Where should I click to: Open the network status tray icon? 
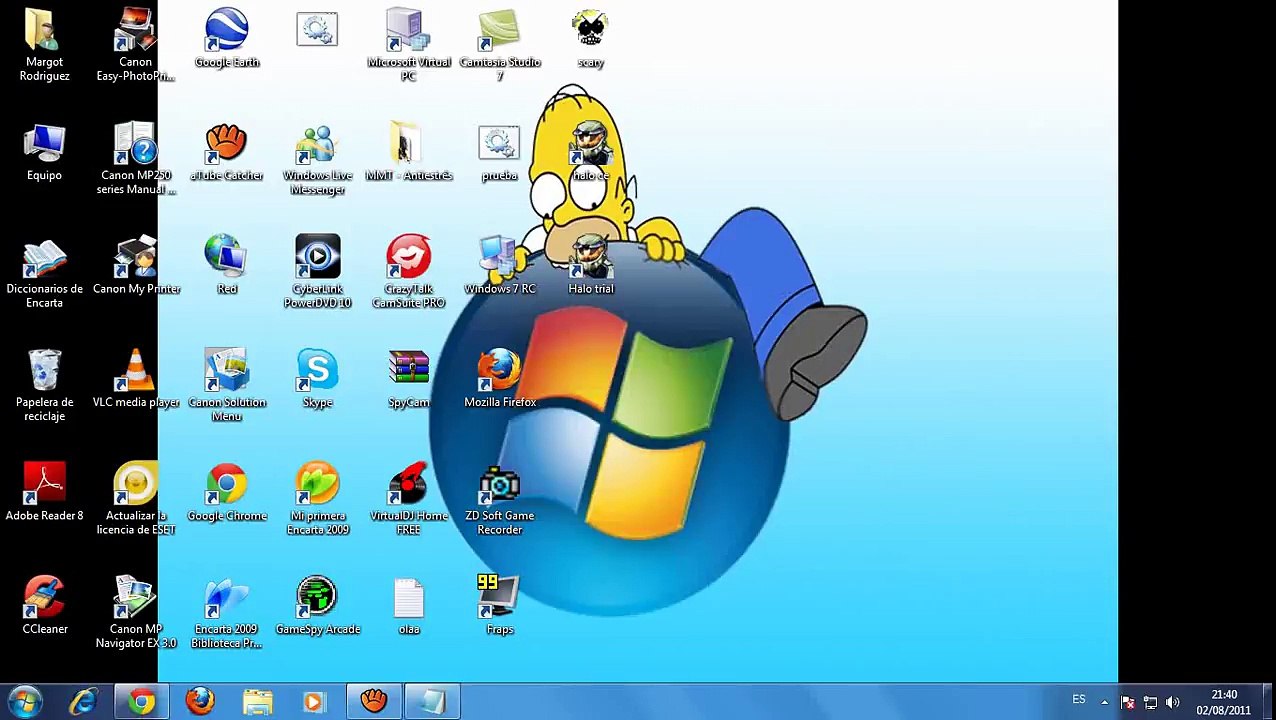[x=1150, y=702]
